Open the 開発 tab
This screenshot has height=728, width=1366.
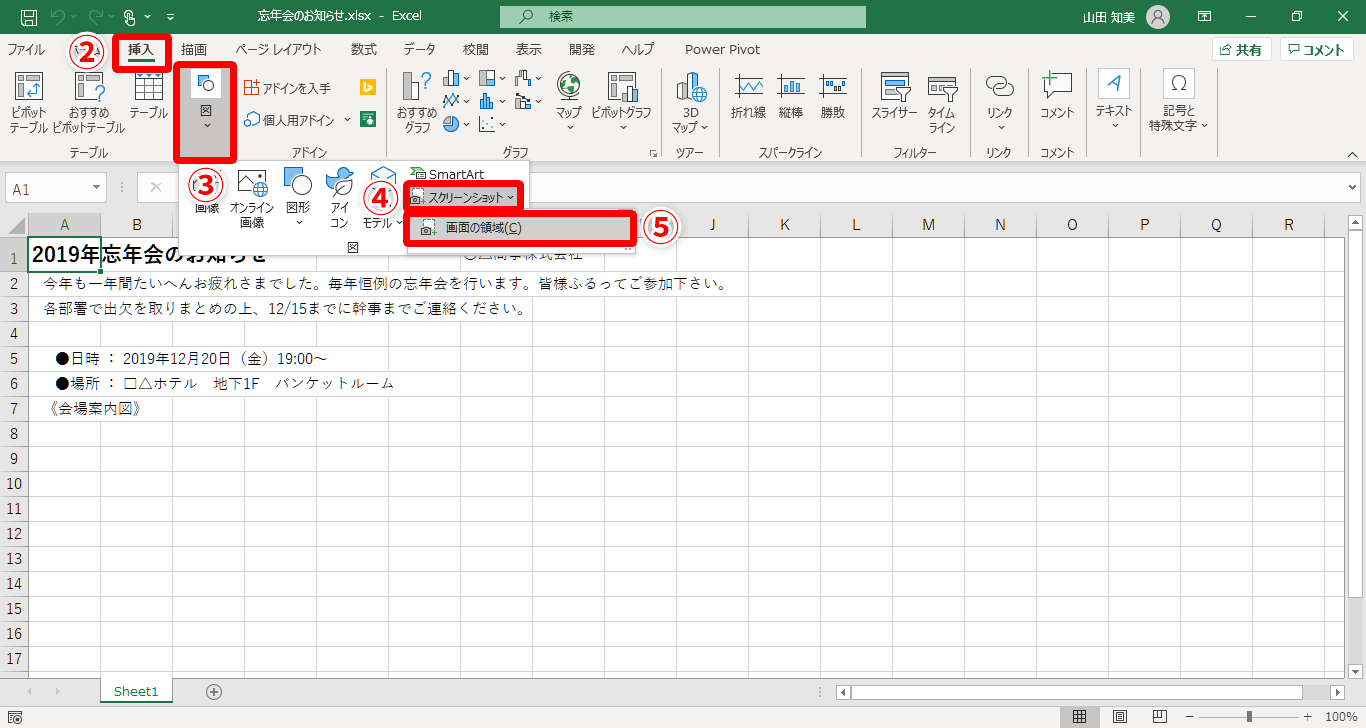pyautogui.click(x=582, y=49)
